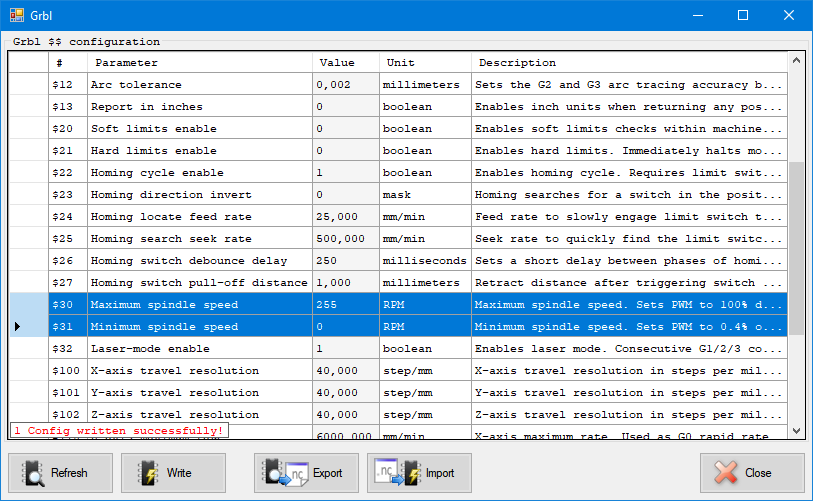Click 'Laser-mode enable' parameter text
Image resolution: width=813 pixels, height=501 pixels.
(x=150, y=349)
